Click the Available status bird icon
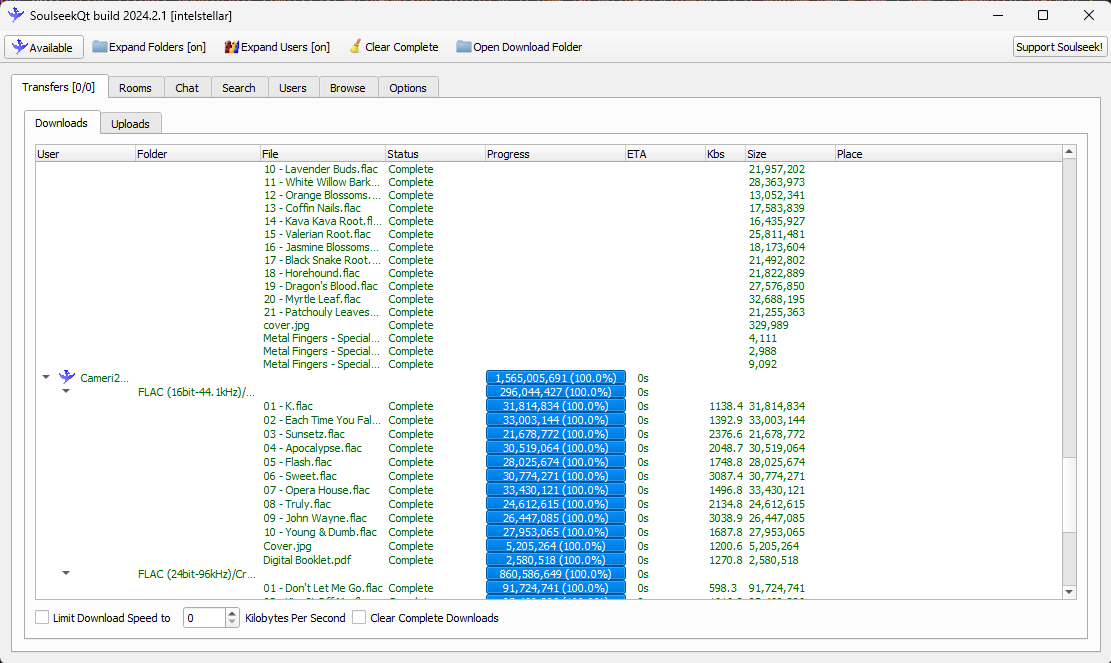 tap(19, 47)
